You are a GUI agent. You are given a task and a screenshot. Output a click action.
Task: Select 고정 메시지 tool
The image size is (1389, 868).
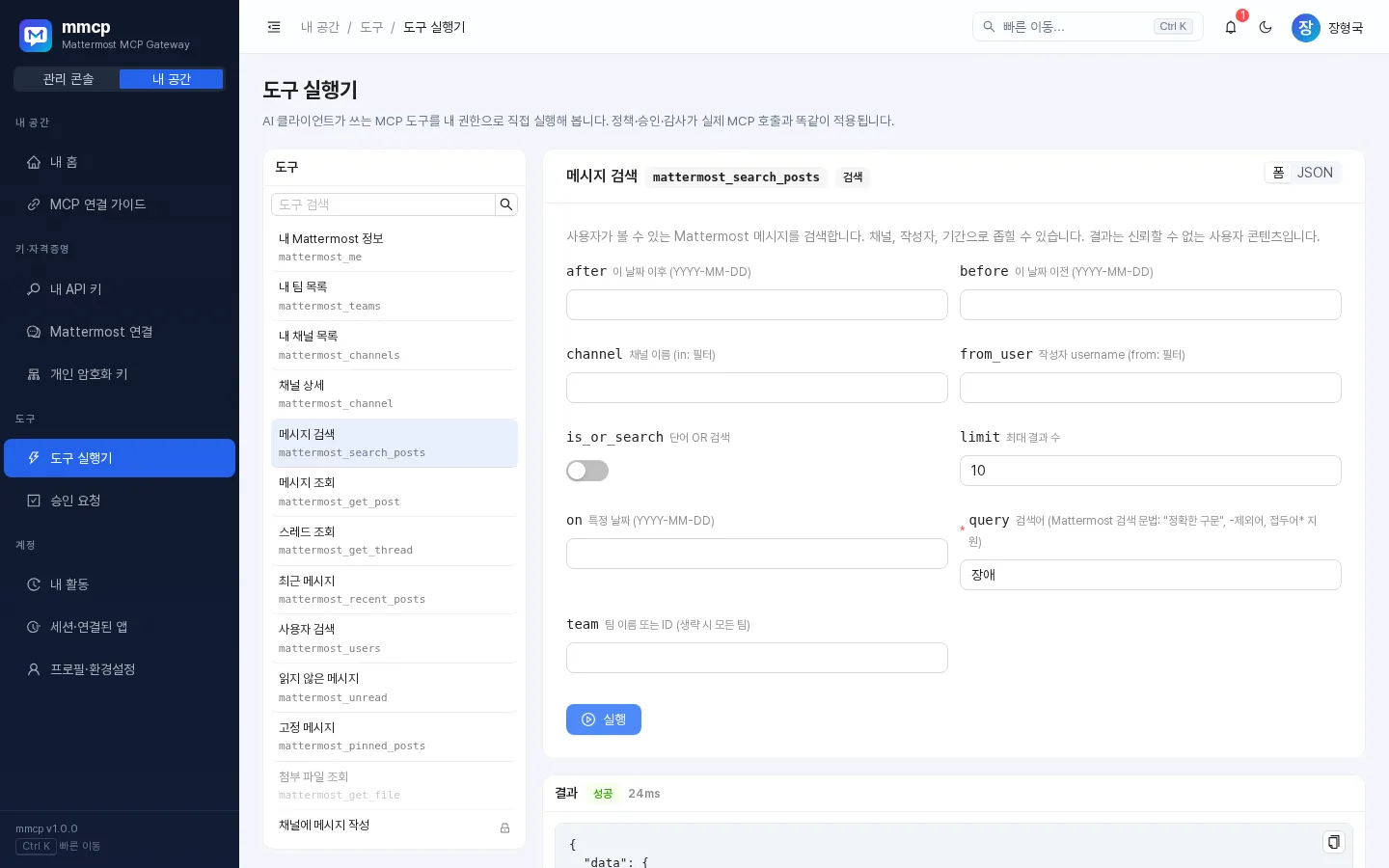(x=395, y=736)
